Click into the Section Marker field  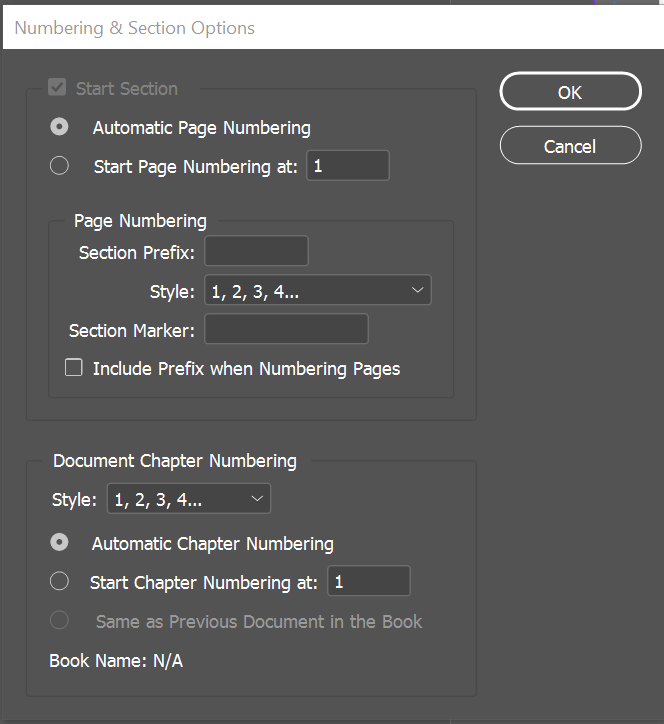tap(286, 329)
